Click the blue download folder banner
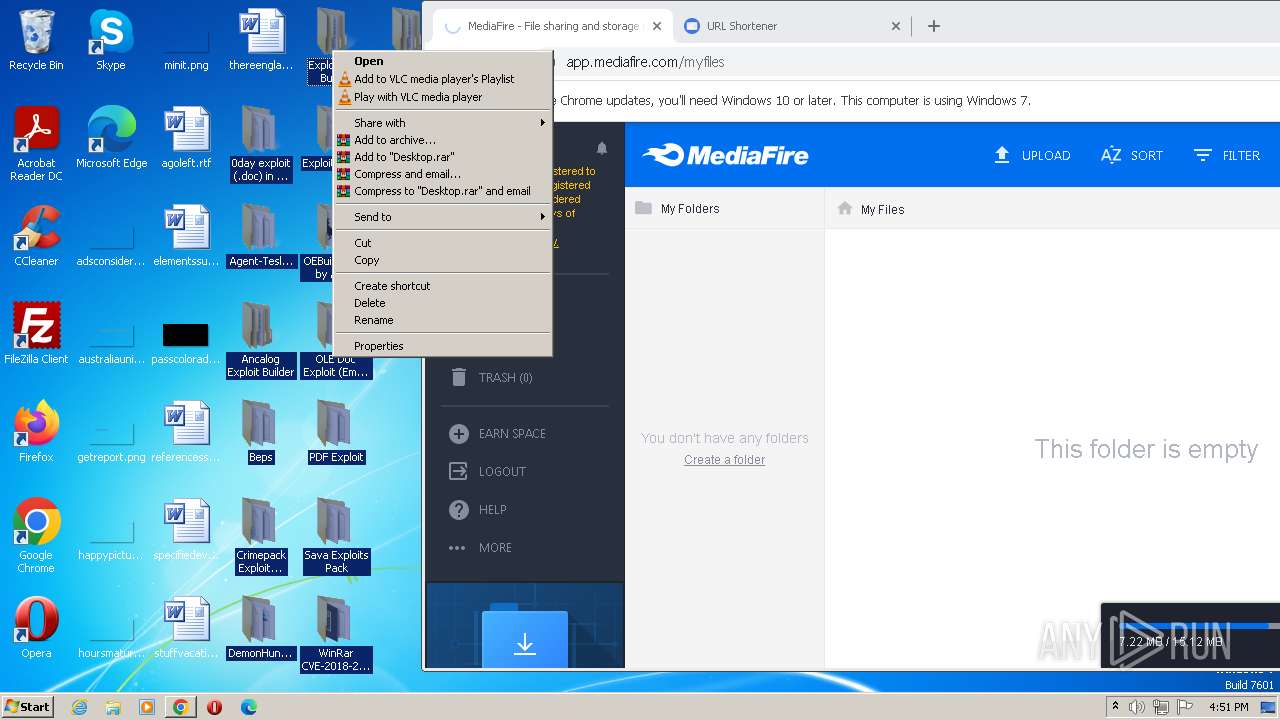 coord(525,625)
